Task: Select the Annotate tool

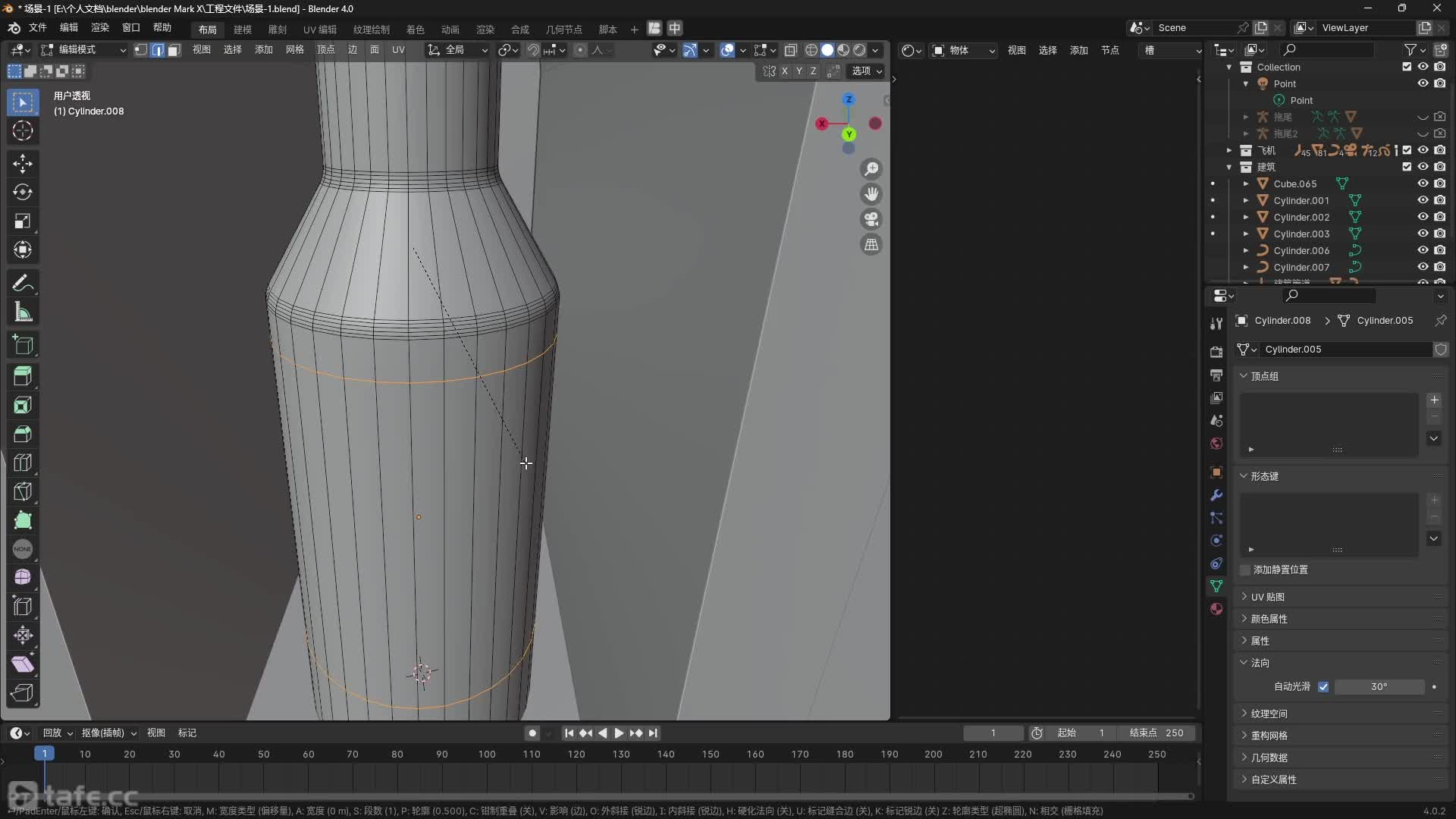Action: (x=23, y=283)
